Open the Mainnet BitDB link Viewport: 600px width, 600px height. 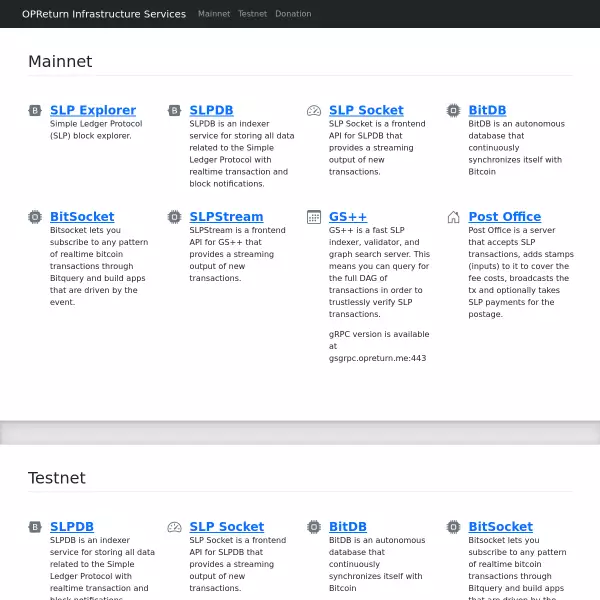pyautogui.click(x=487, y=110)
